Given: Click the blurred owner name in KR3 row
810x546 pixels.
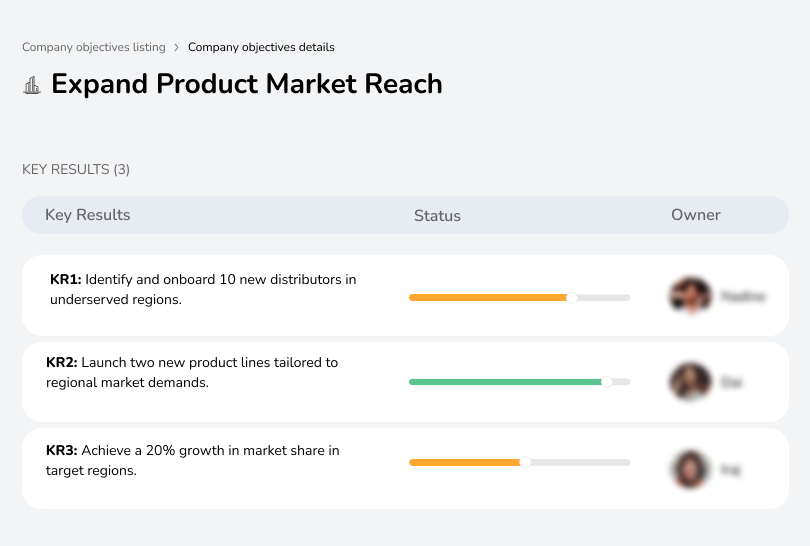Looking at the screenshot, I should [x=730, y=470].
